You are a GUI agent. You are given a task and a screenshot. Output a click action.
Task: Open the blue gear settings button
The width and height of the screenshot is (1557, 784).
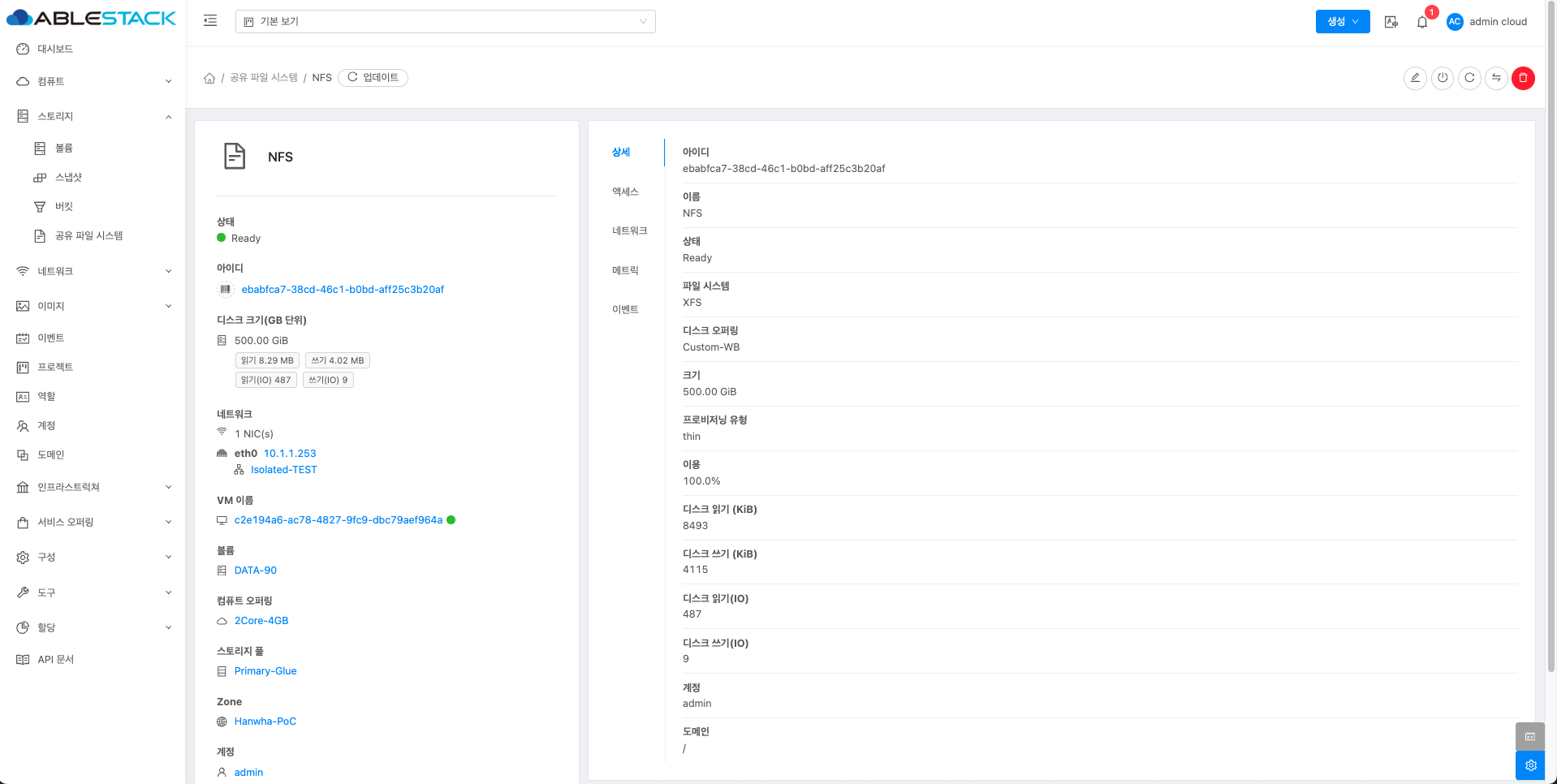click(1530, 765)
